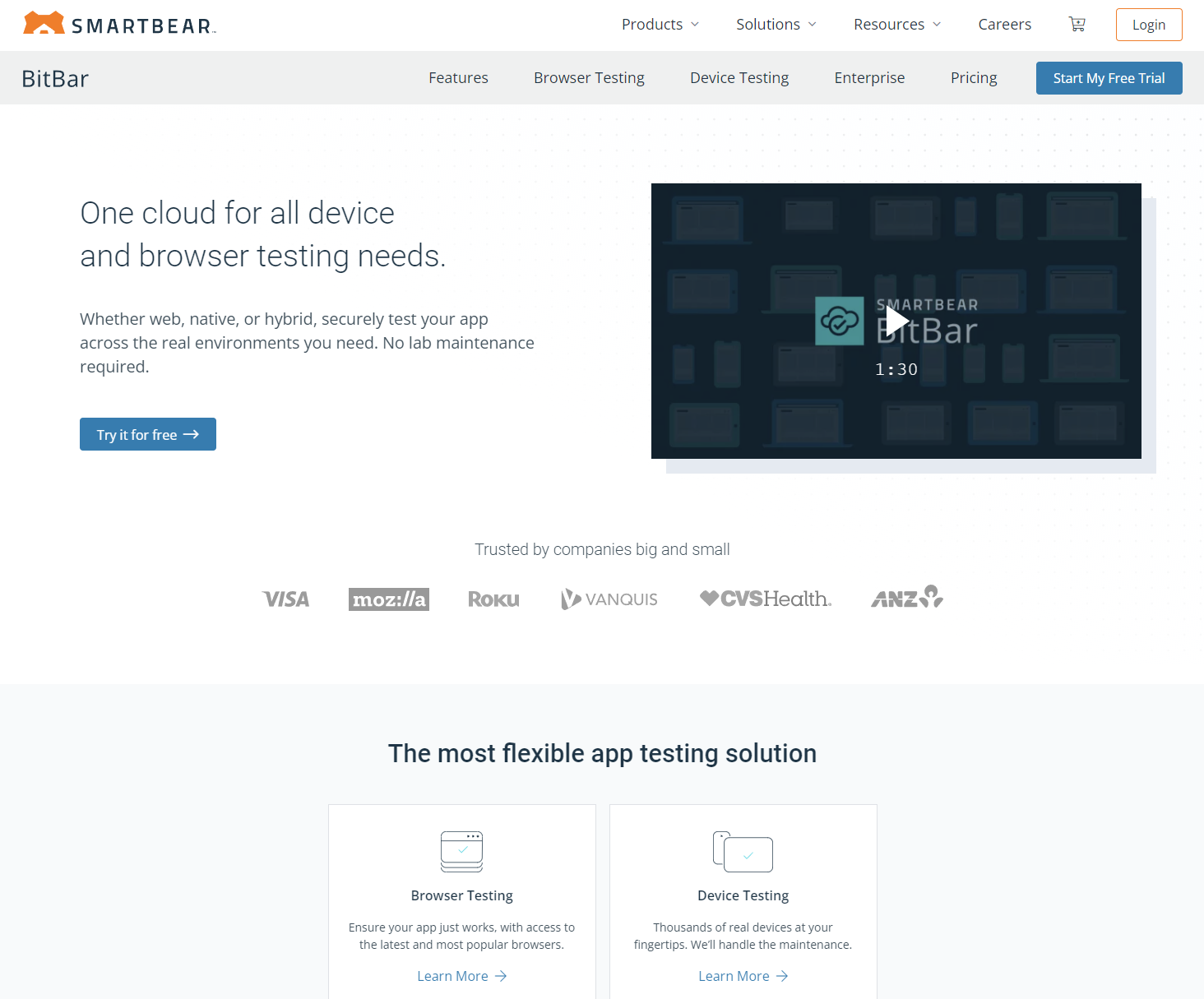This screenshot has height=999, width=1204.
Task: Open the Solutions dropdown
Action: point(775,24)
